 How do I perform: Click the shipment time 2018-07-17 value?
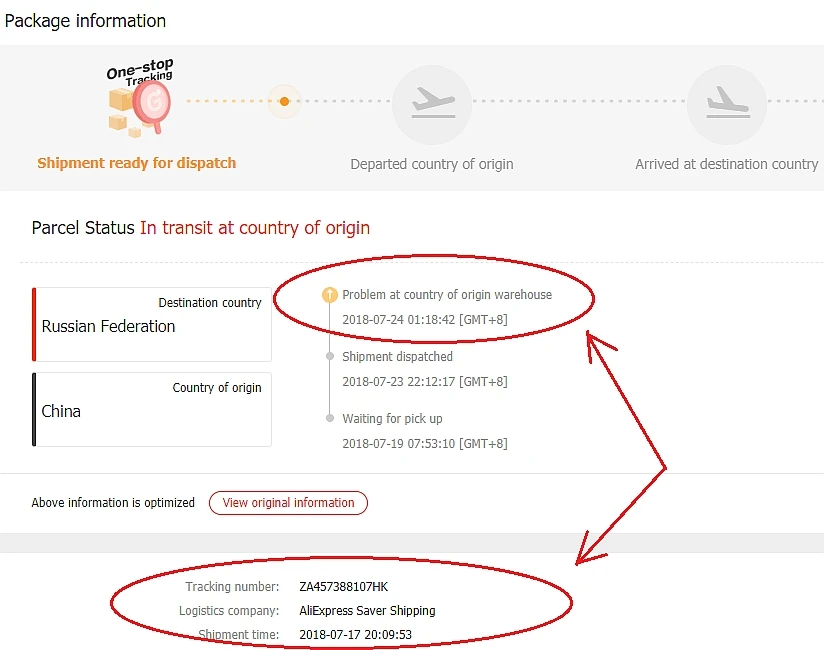(356, 634)
